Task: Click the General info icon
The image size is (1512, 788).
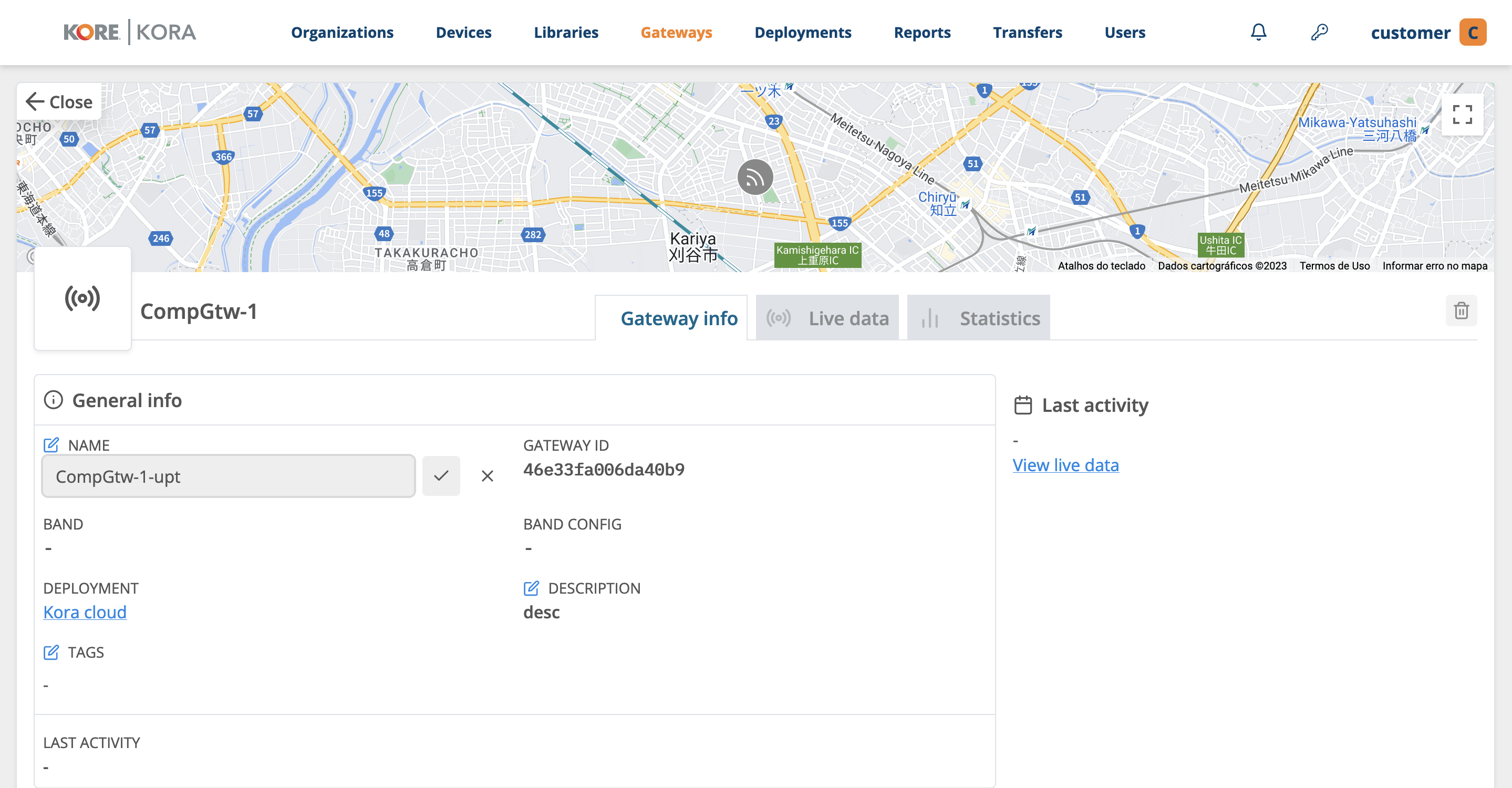Action: coord(54,400)
